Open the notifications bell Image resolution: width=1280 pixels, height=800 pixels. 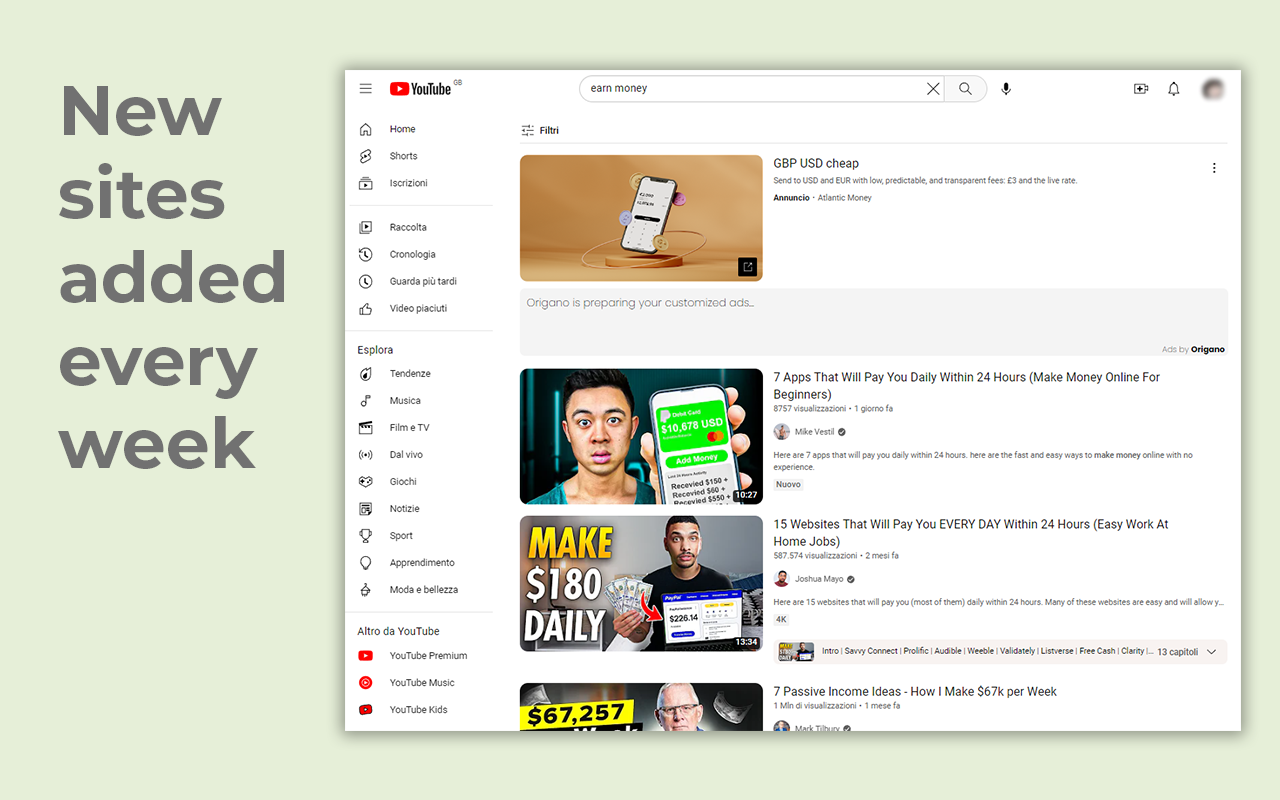(1174, 89)
